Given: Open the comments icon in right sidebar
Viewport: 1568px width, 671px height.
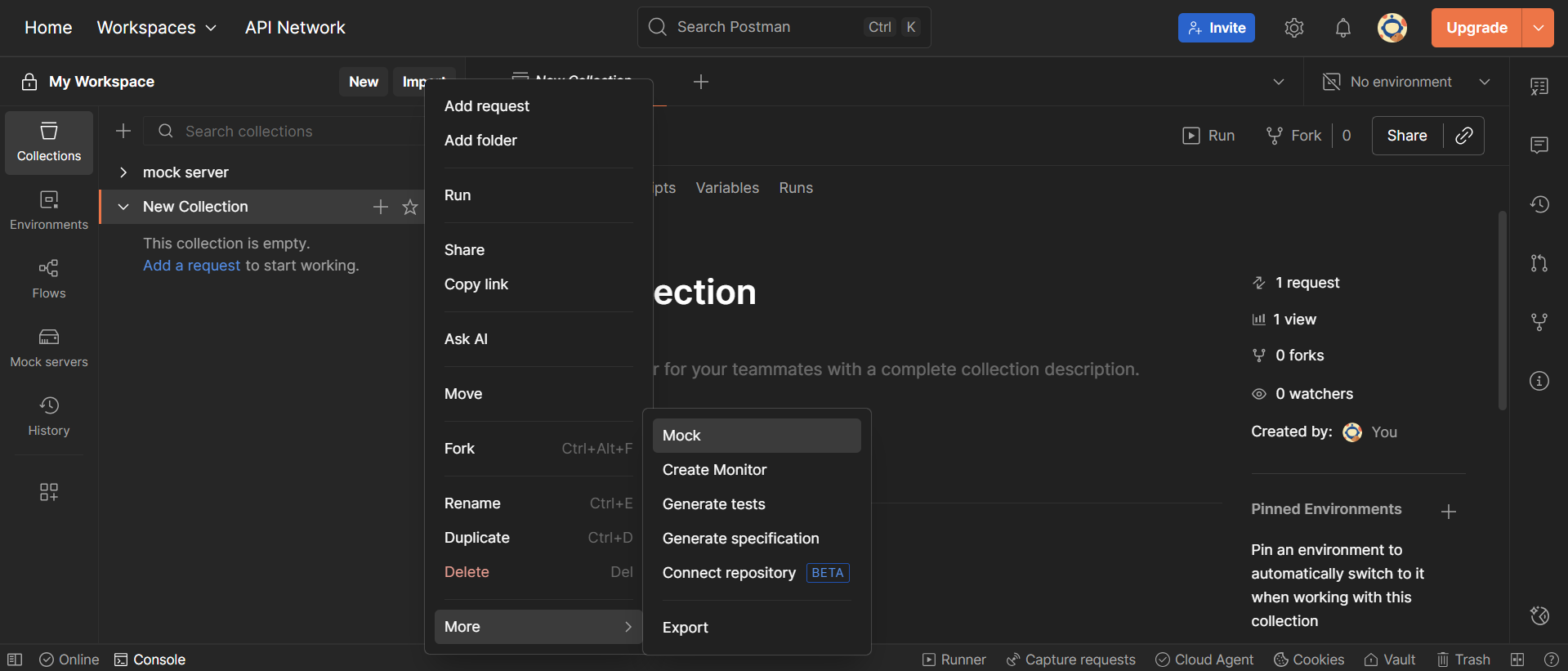Looking at the screenshot, I should click(x=1539, y=145).
